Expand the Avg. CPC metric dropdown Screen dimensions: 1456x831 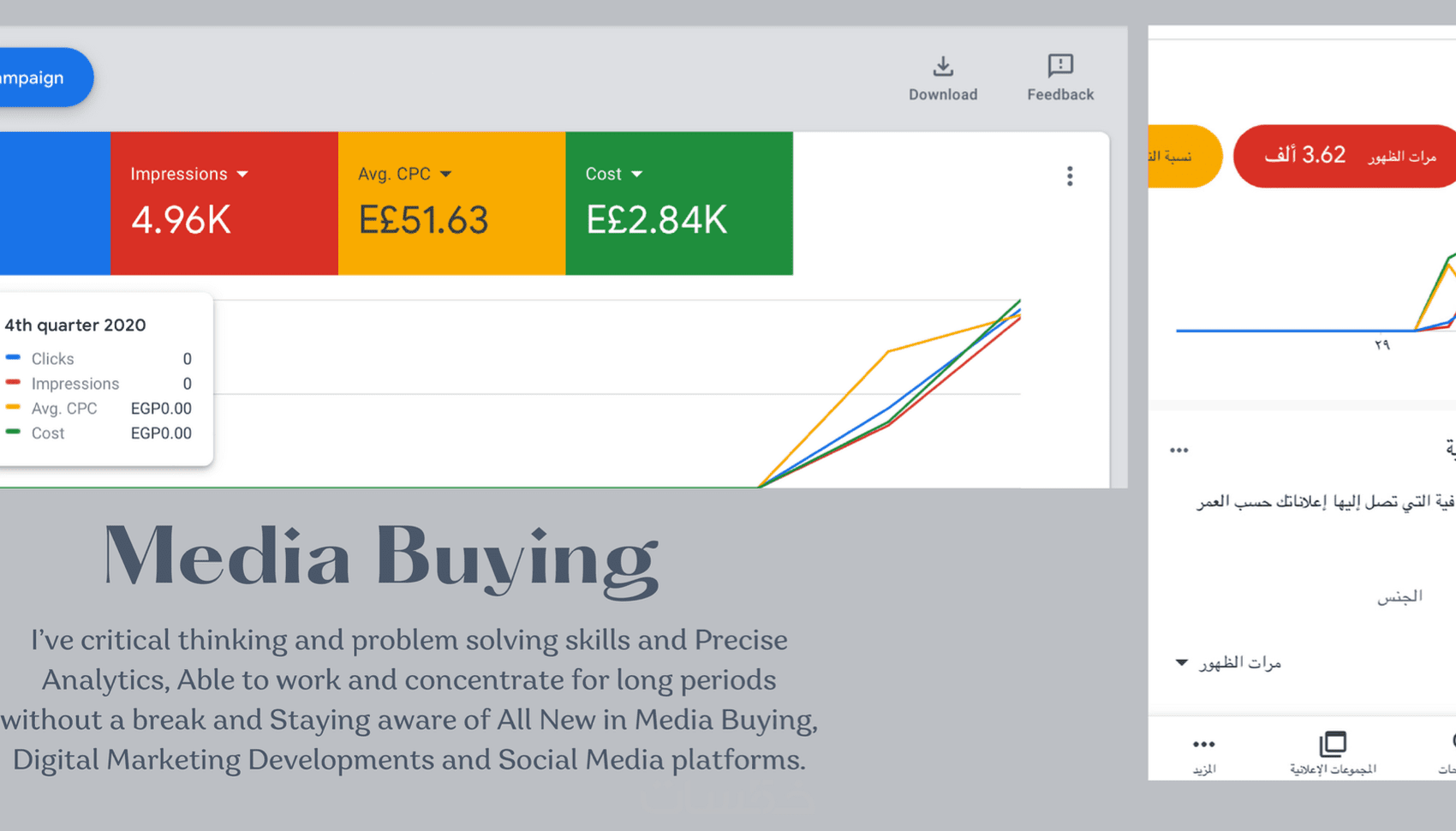[445, 174]
